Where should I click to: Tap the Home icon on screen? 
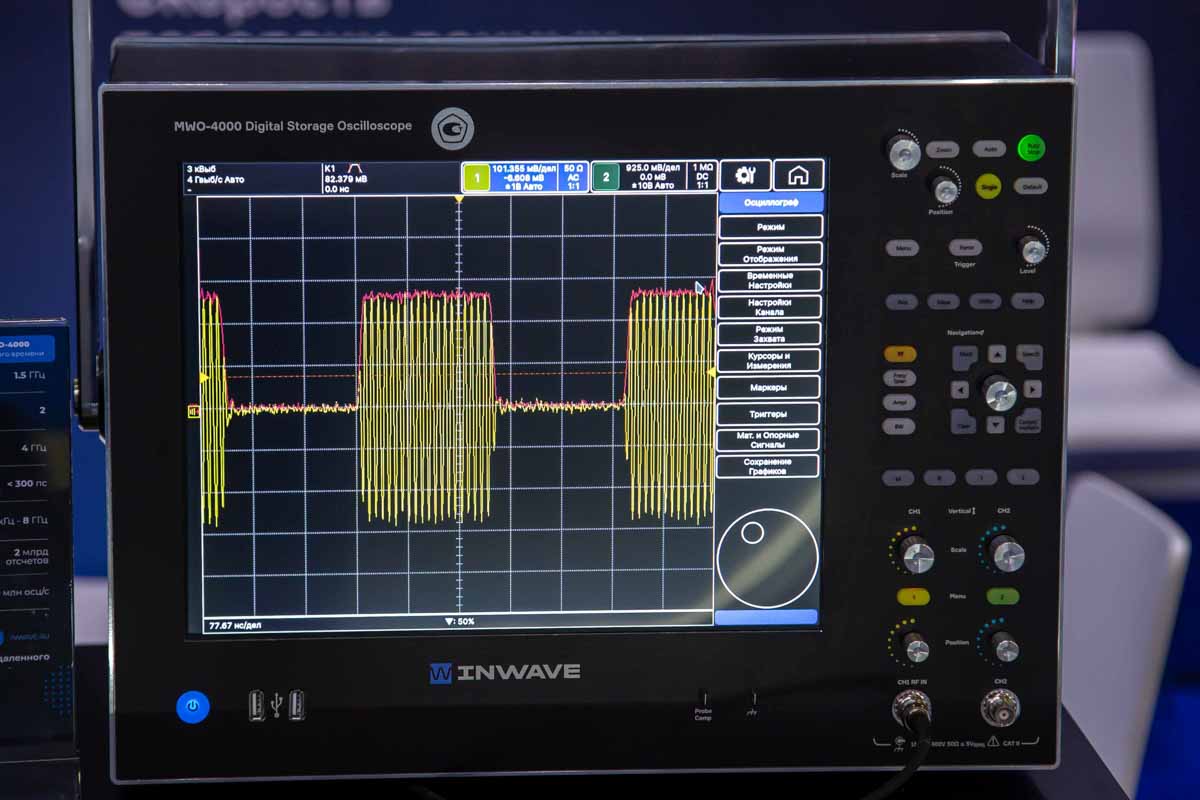798,175
